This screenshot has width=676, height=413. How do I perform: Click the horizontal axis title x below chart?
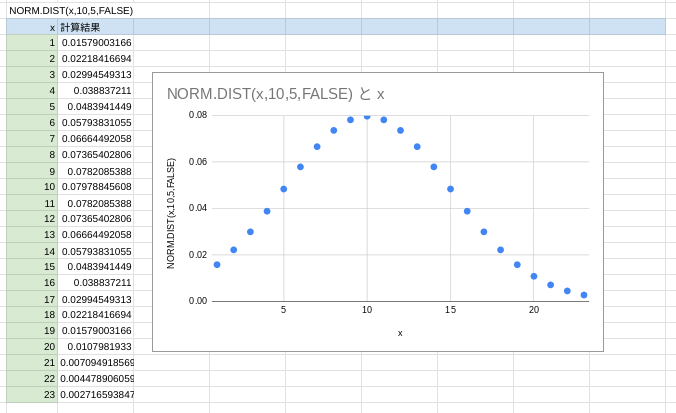point(400,333)
